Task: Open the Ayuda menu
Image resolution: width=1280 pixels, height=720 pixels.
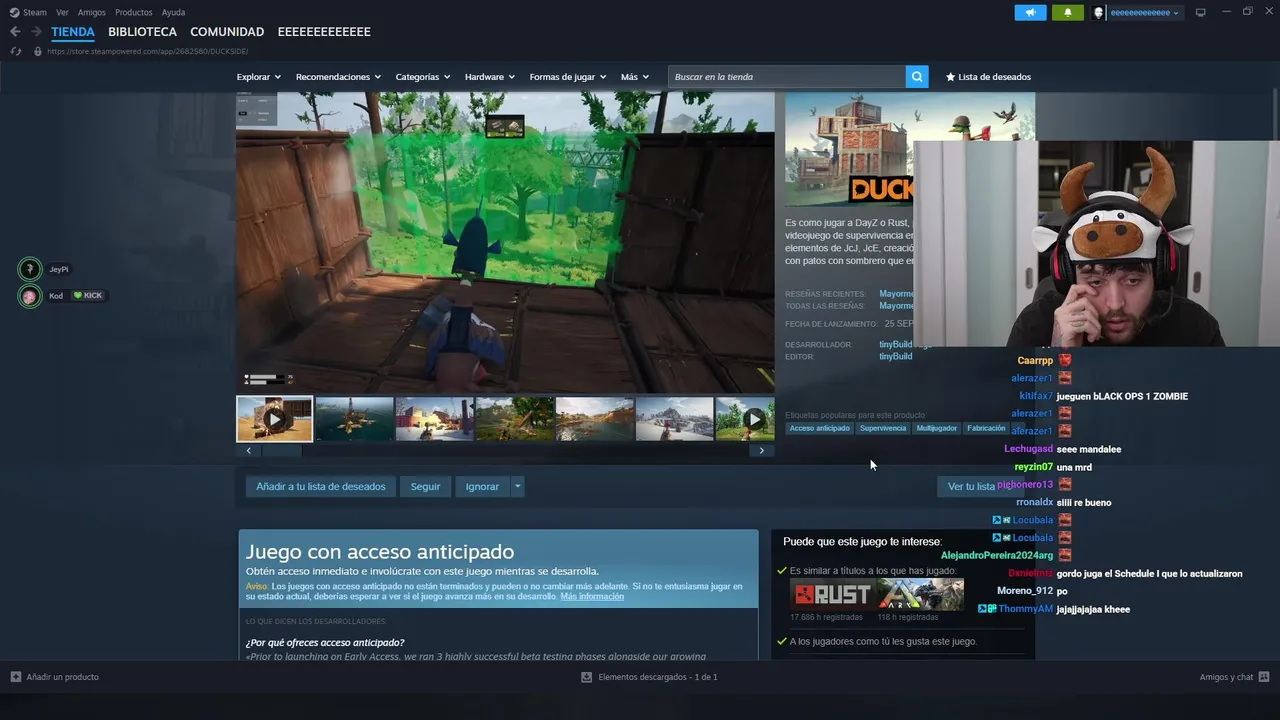Action: pyautogui.click(x=173, y=12)
